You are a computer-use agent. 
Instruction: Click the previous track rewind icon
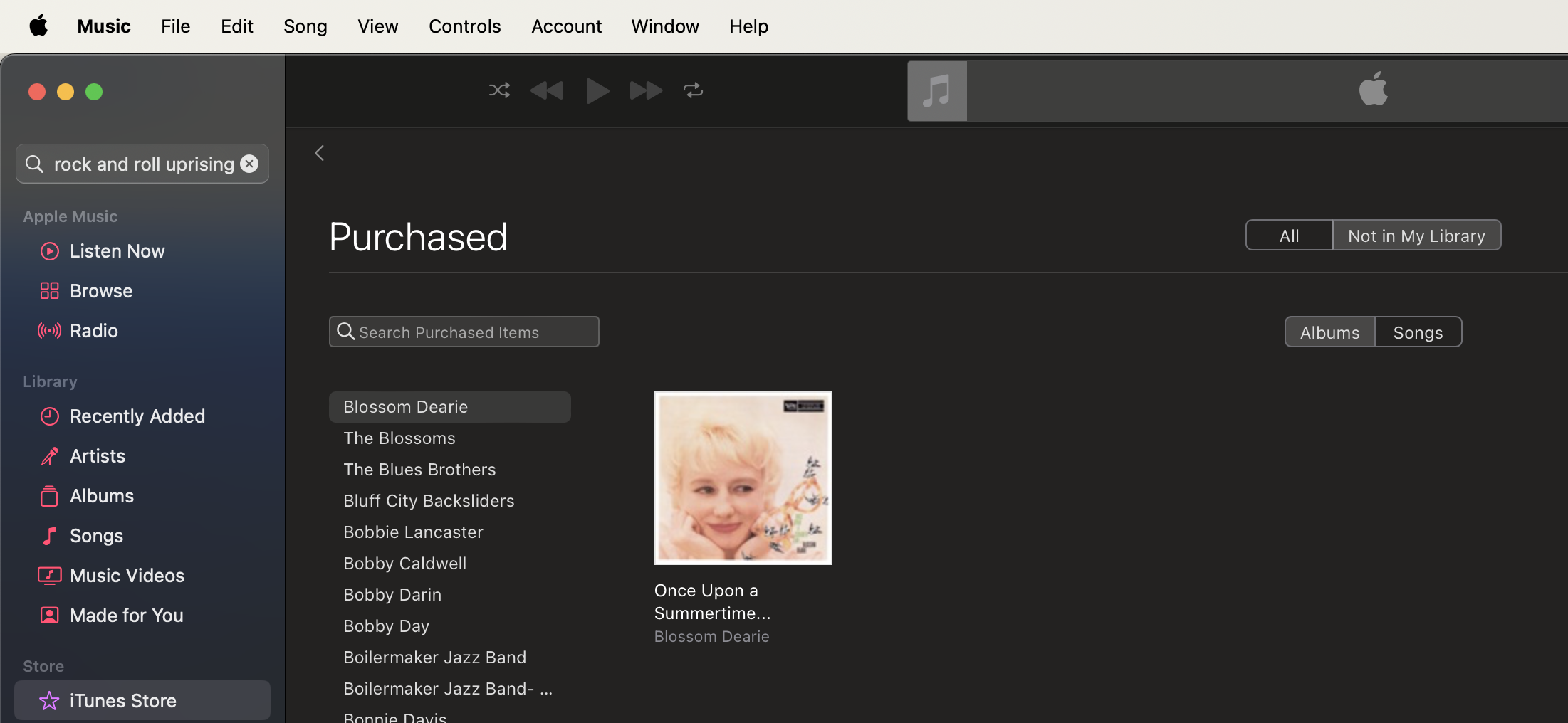(547, 90)
